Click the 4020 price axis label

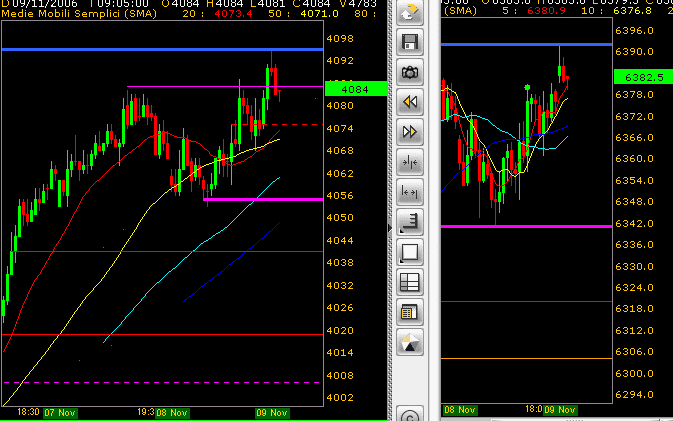[340, 330]
